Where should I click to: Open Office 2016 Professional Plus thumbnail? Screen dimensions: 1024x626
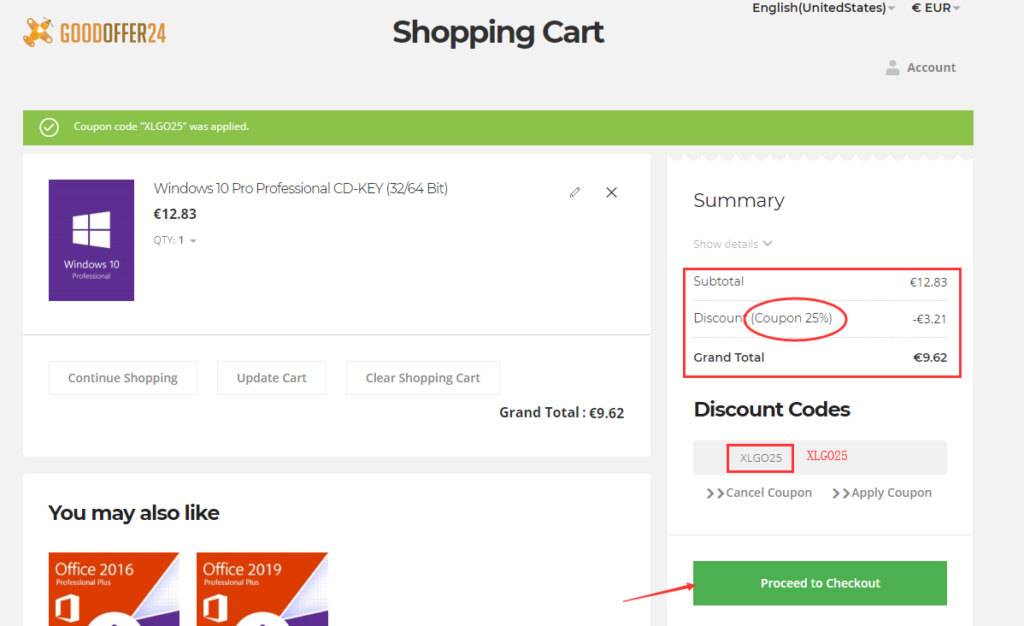pos(114,588)
